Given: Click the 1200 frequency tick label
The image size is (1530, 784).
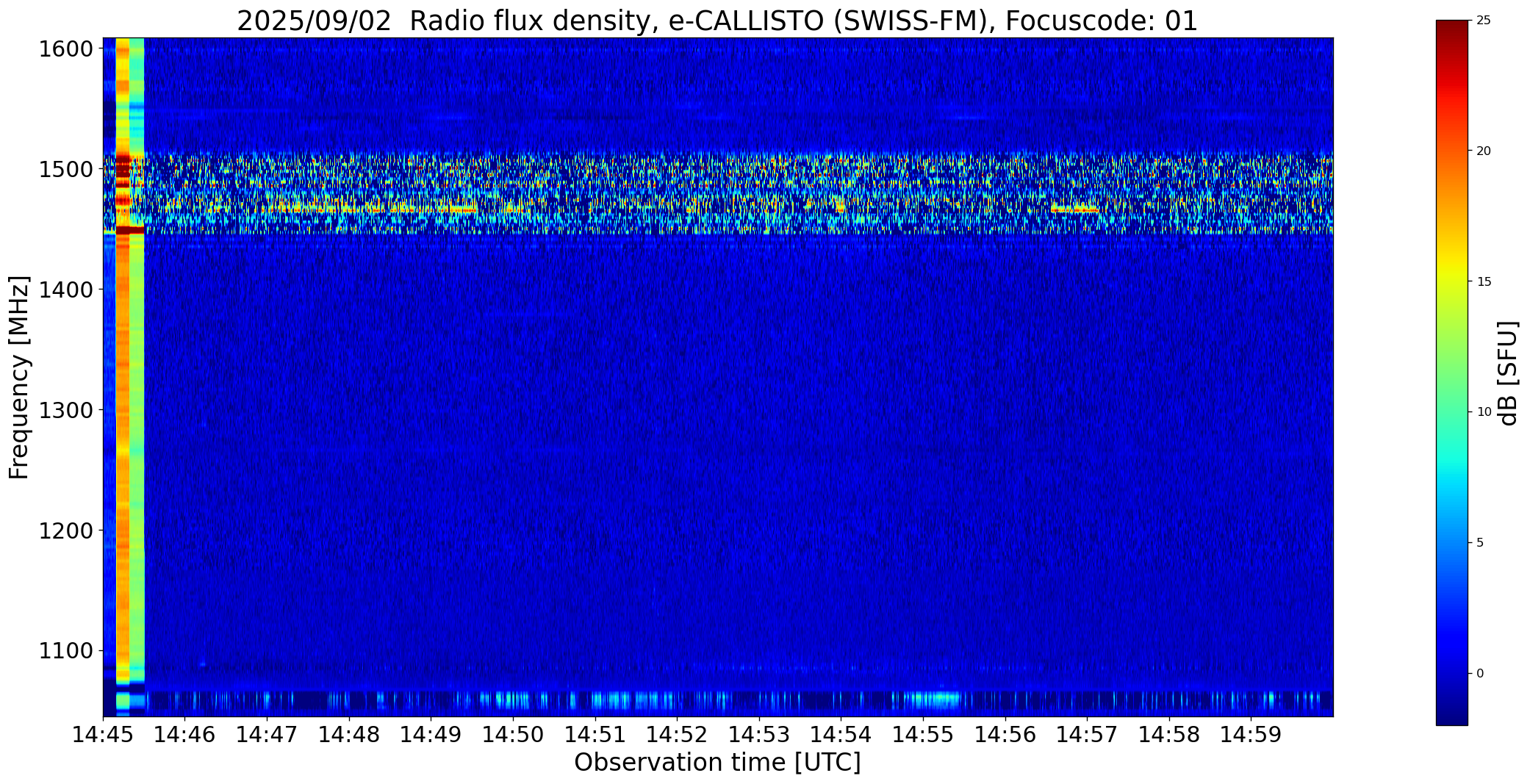Looking at the screenshot, I should pos(65,531).
